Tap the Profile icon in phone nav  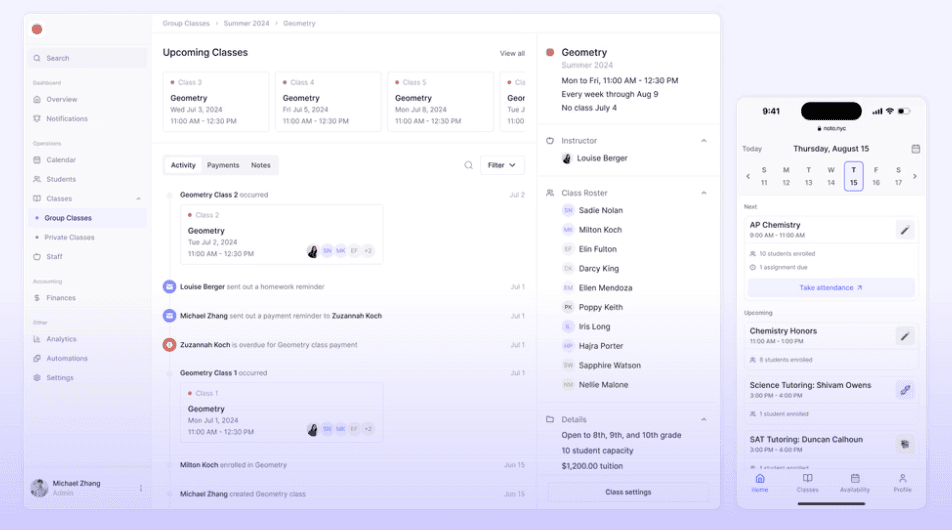pos(902,478)
